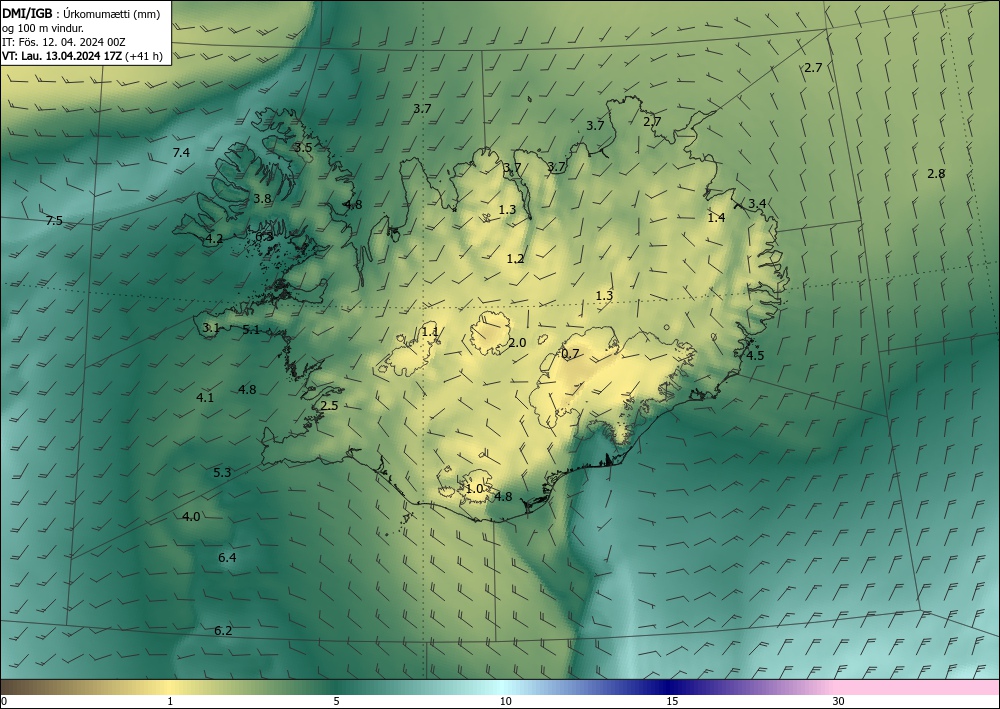
Task: Select the valid time 'VT: Lau. 13.04.2024 17Z'
Action: point(62,56)
